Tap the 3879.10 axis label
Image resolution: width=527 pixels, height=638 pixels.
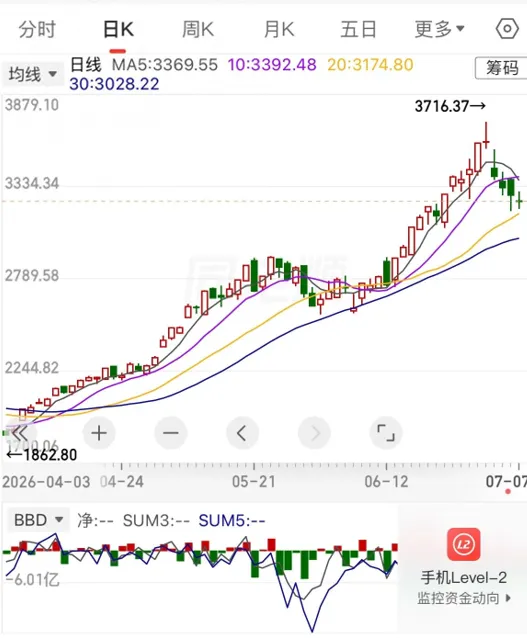[x=32, y=105]
